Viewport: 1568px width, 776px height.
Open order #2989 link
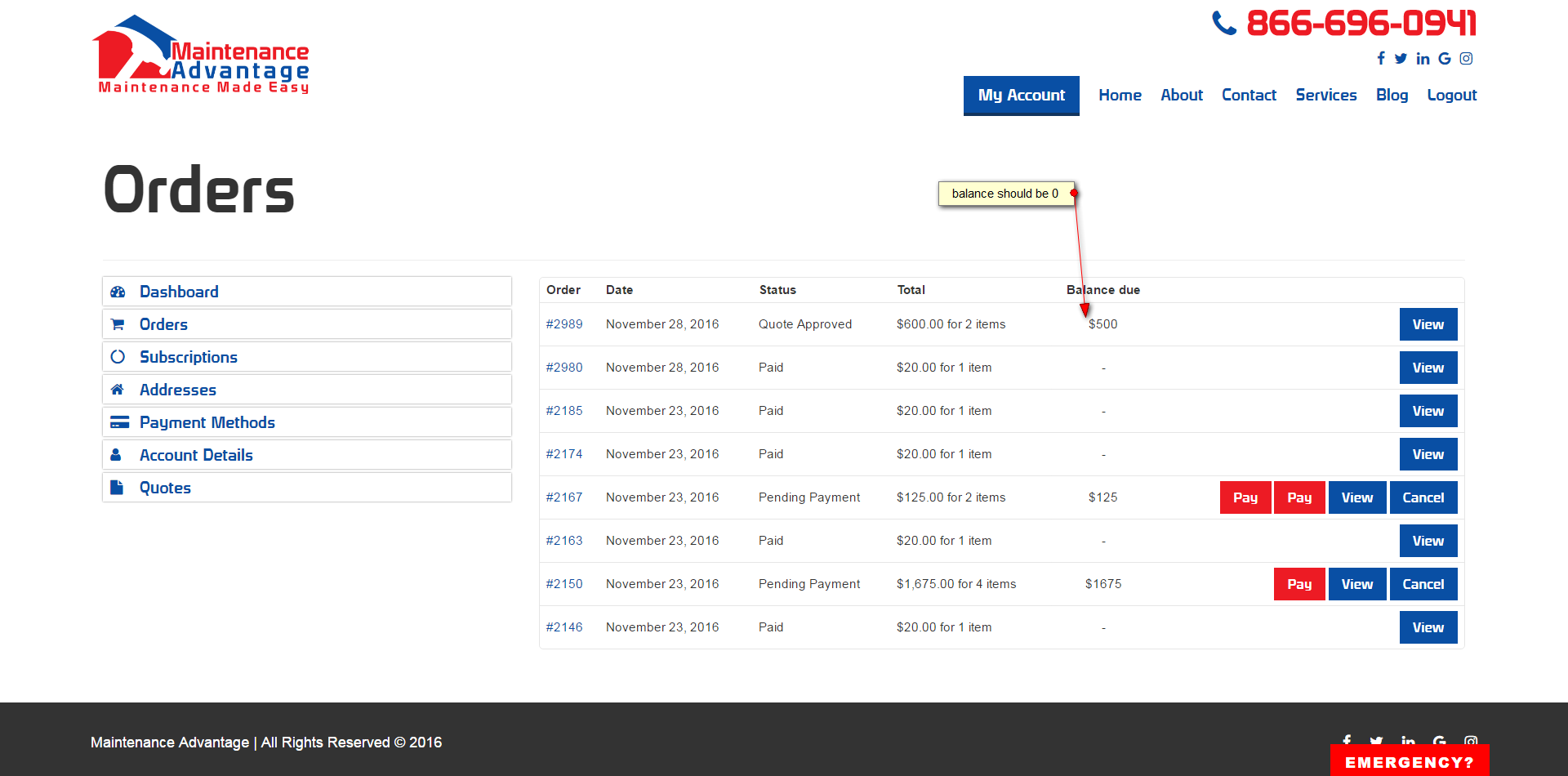coord(564,324)
